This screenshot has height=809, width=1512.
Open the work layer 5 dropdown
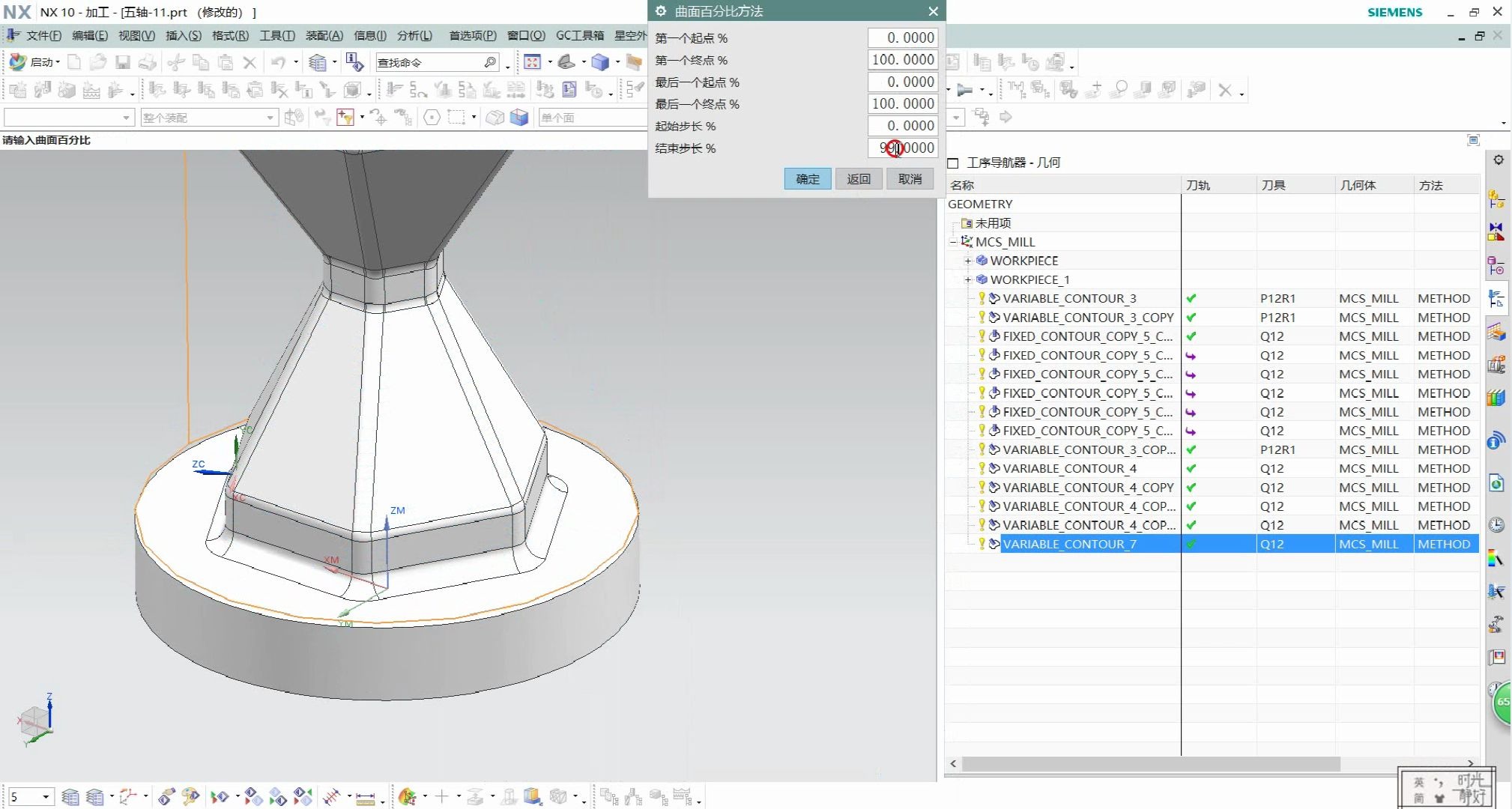click(46, 797)
